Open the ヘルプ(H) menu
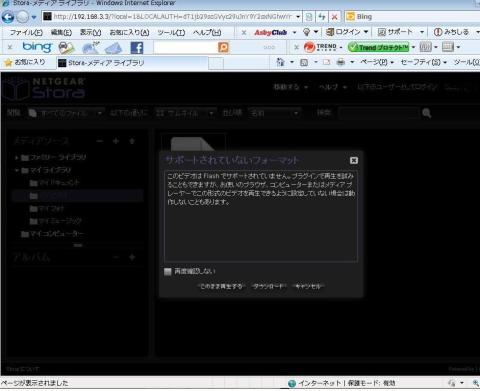 pyautogui.click(x=207, y=32)
